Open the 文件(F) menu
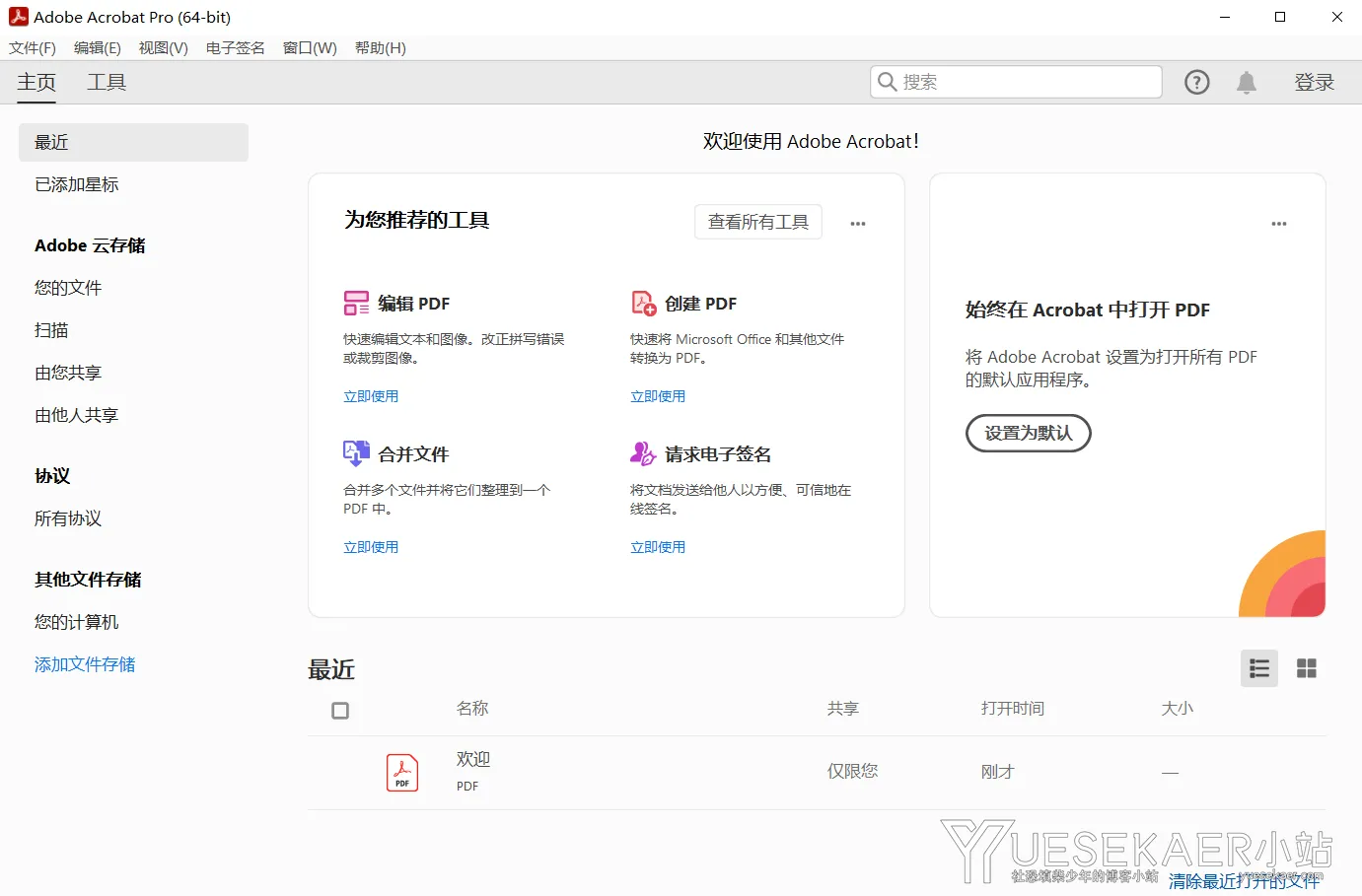 coord(33,48)
